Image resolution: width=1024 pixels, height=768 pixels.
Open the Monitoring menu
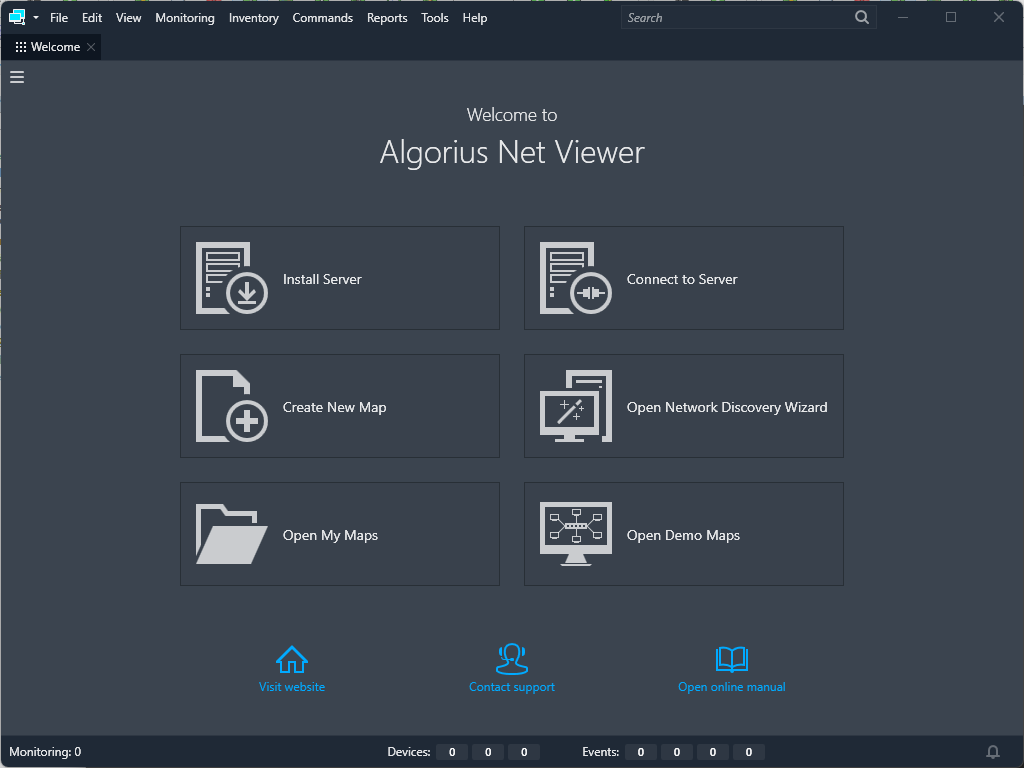click(x=185, y=18)
